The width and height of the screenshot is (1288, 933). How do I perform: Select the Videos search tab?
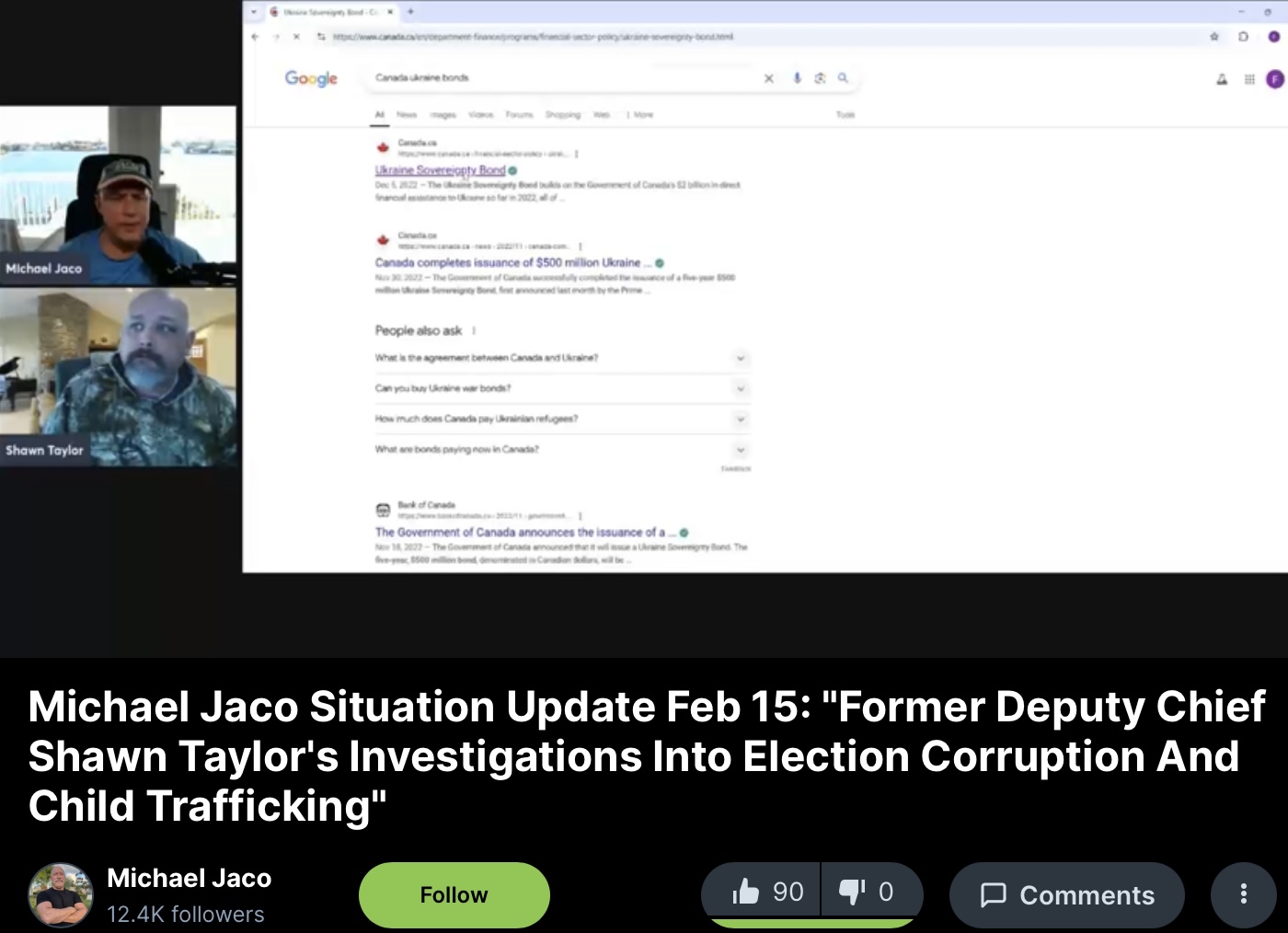[481, 115]
